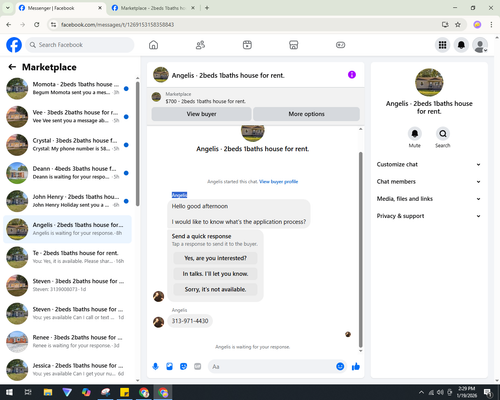500x400 pixels.
Task: Open the tab search dropdown arrow
Action: (8, 8)
